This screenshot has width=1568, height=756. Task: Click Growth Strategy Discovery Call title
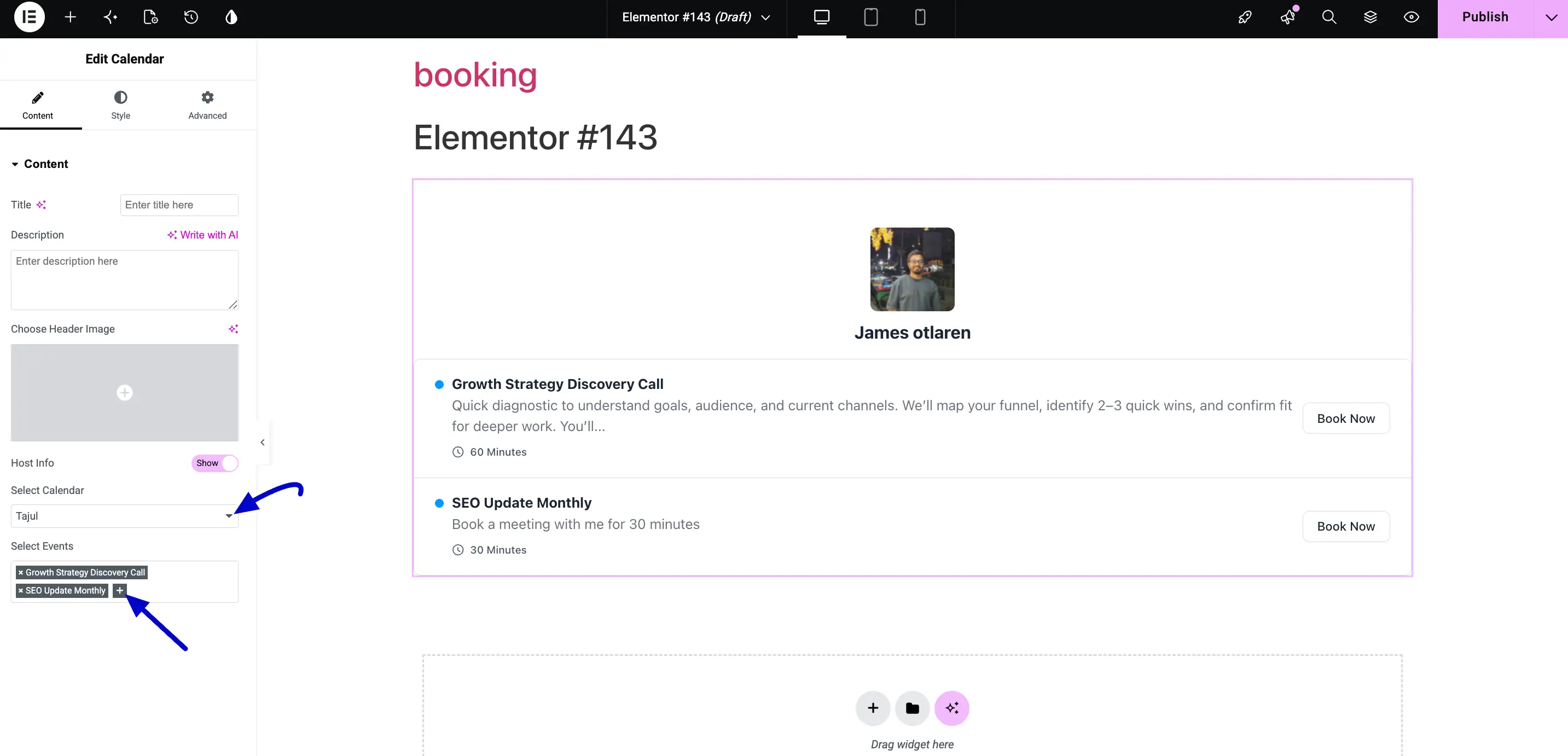(x=557, y=384)
